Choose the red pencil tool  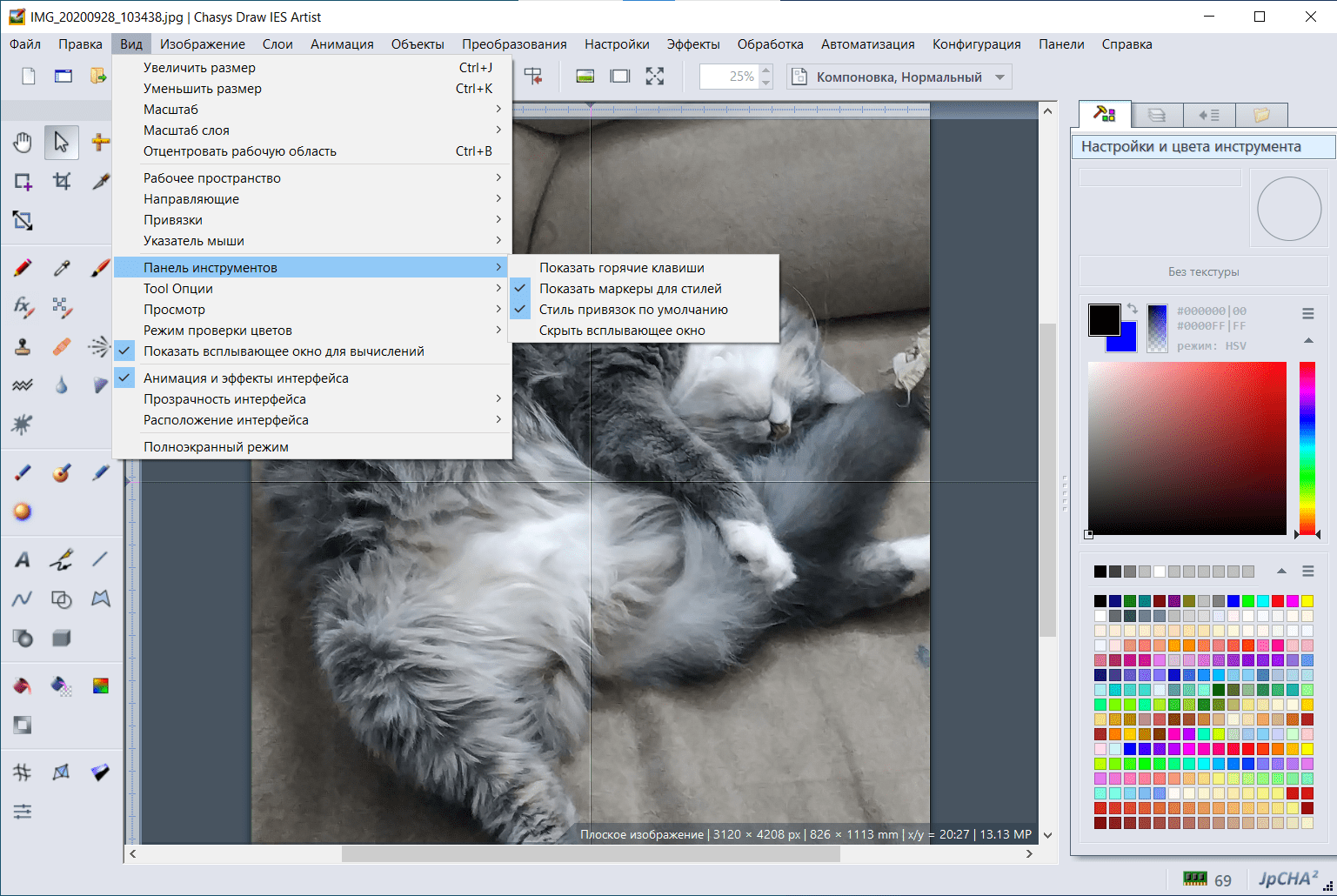23,268
